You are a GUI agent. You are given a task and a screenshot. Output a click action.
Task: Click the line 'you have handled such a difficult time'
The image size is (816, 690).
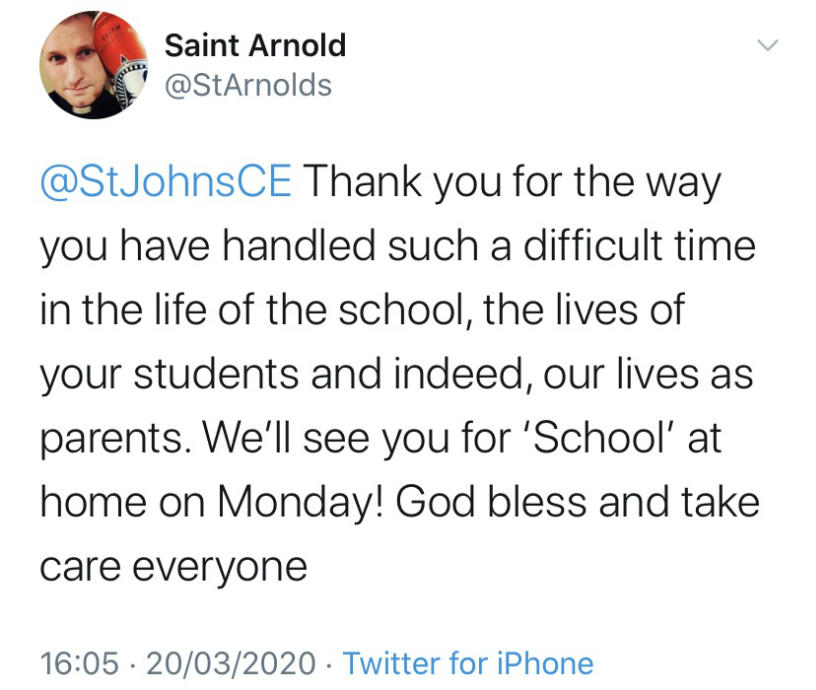point(398,246)
